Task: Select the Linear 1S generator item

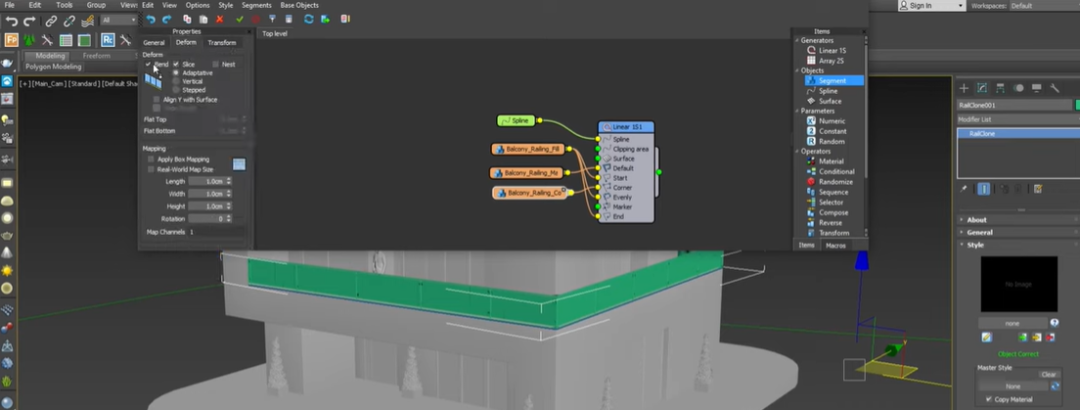Action: [831, 50]
